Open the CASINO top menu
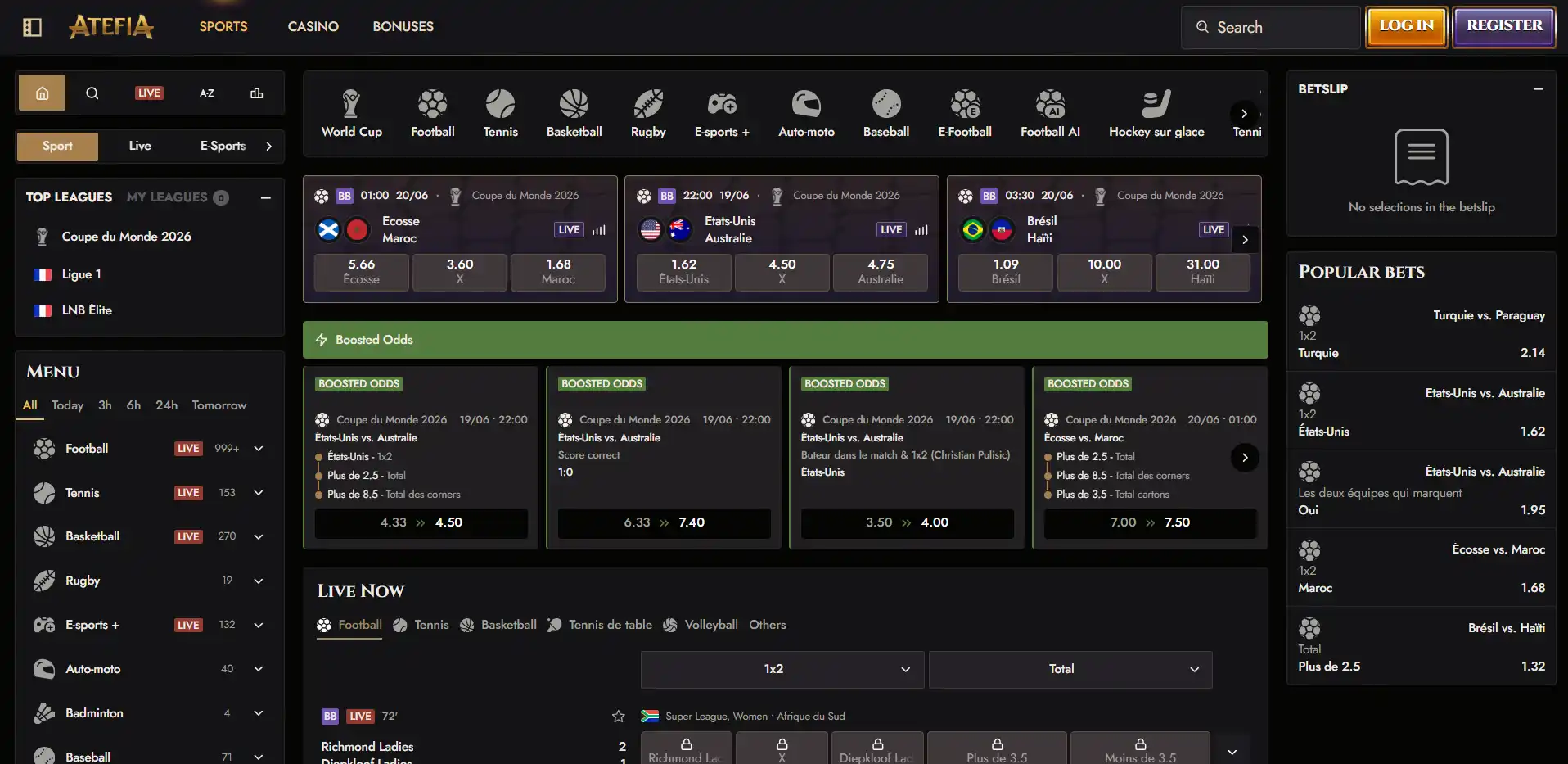Image resolution: width=1568 pixels, height=764 pixels. click(x=313, y=27)
